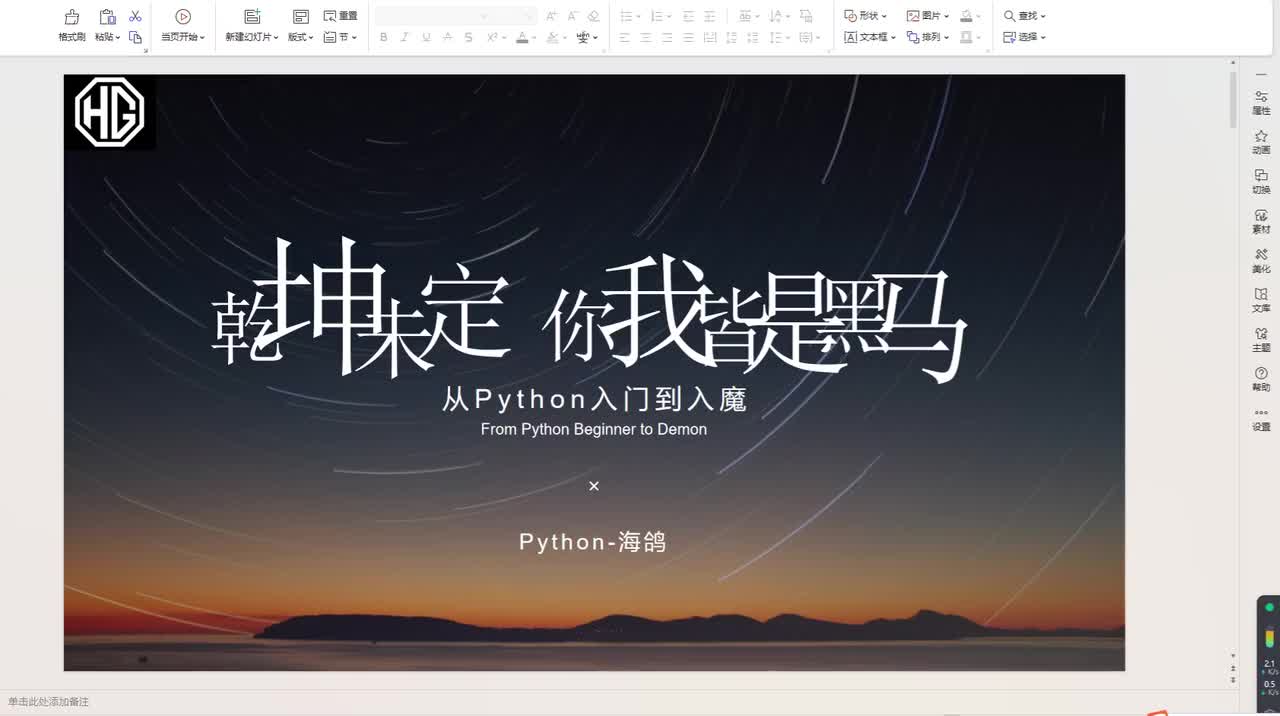Open the Shapes (形状) menu
Screen dimensions: 1280x716
pos(865,16)
